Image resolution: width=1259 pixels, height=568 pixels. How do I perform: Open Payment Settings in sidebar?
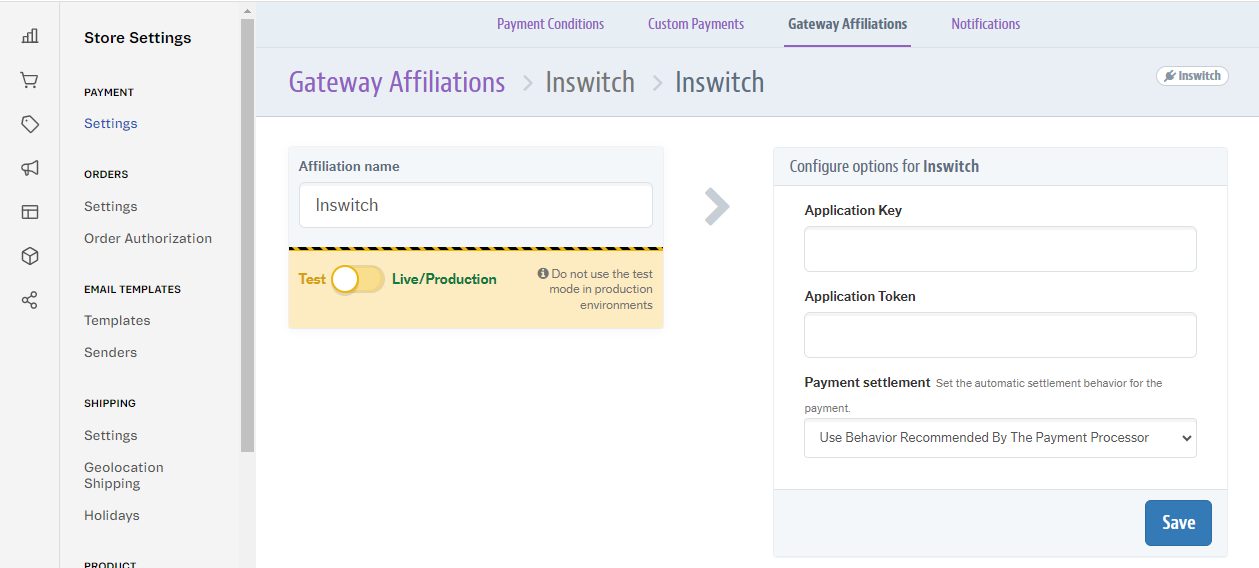(111, 124)
